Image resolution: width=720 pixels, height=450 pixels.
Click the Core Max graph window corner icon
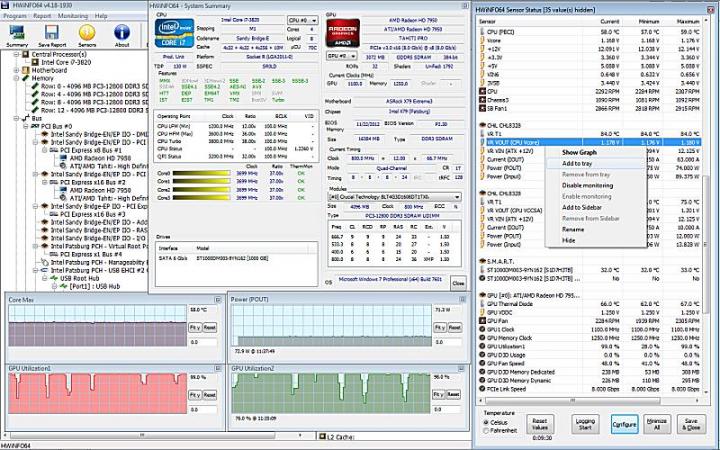[218, 300]
